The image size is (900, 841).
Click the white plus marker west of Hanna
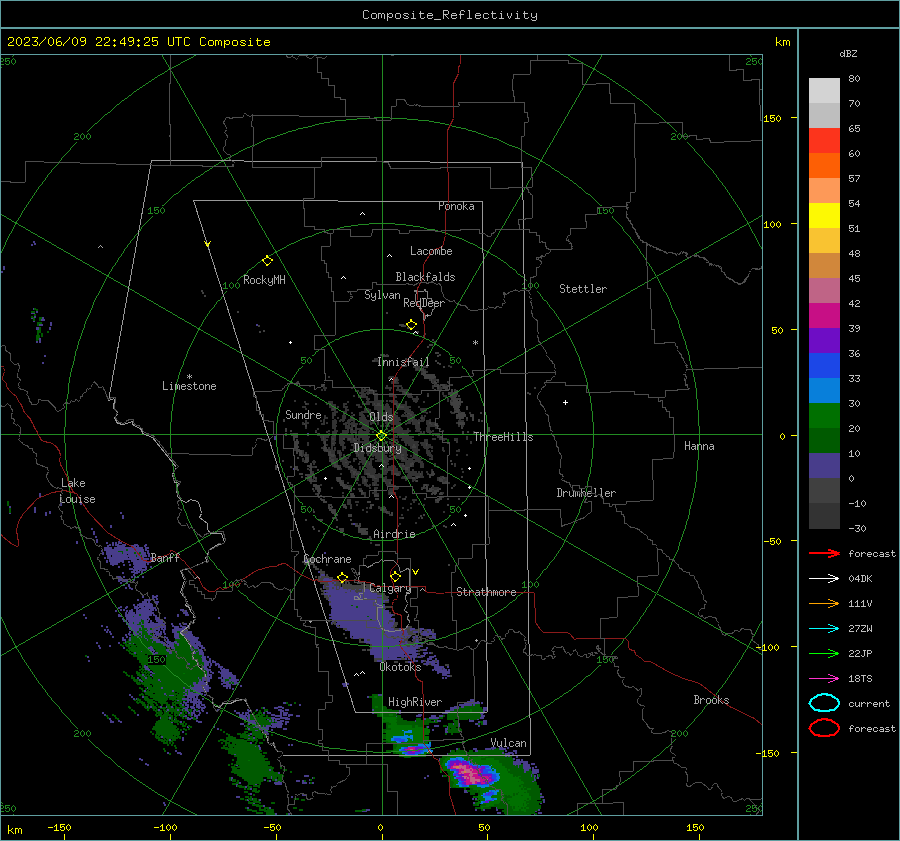[565, 402]
